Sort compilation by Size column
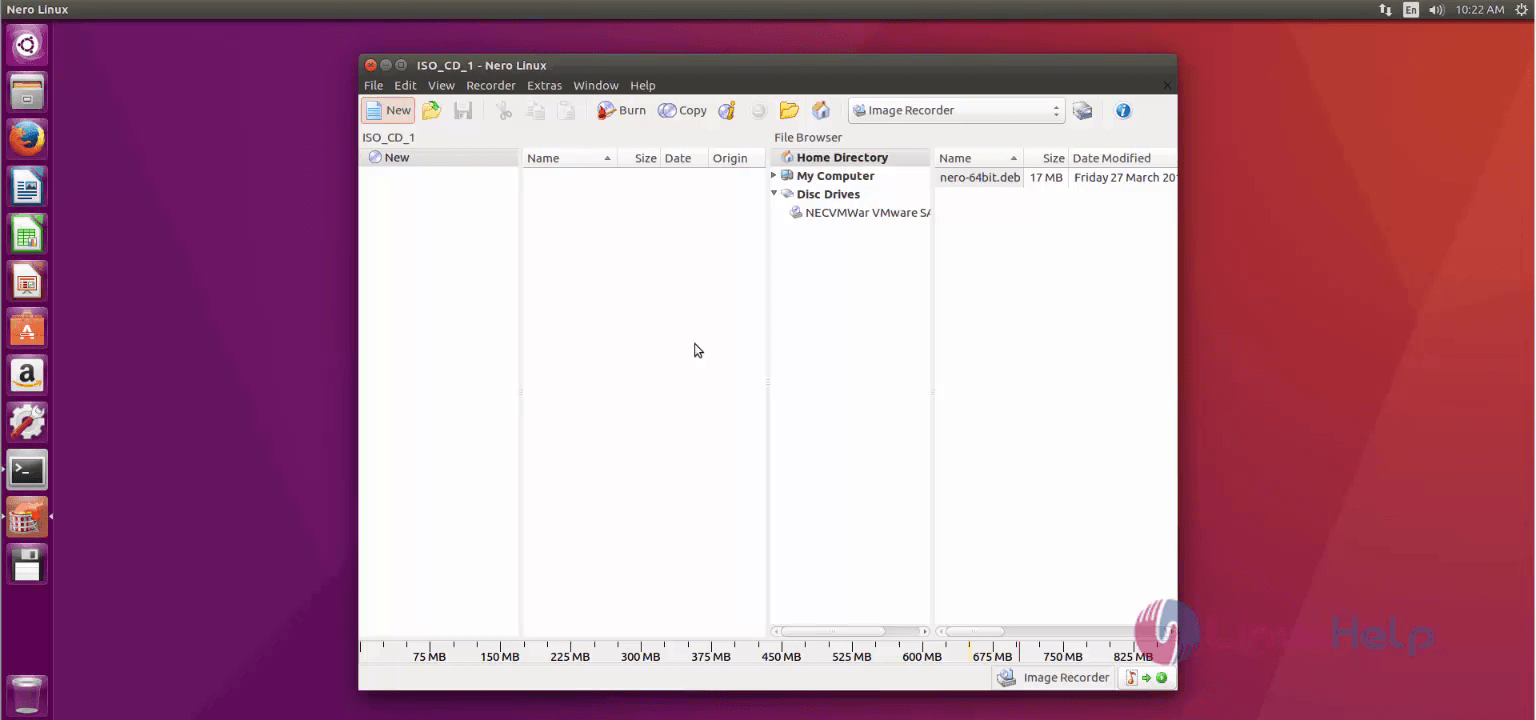This screenshot has height=720, width=1536. click(x=639, y=158)
